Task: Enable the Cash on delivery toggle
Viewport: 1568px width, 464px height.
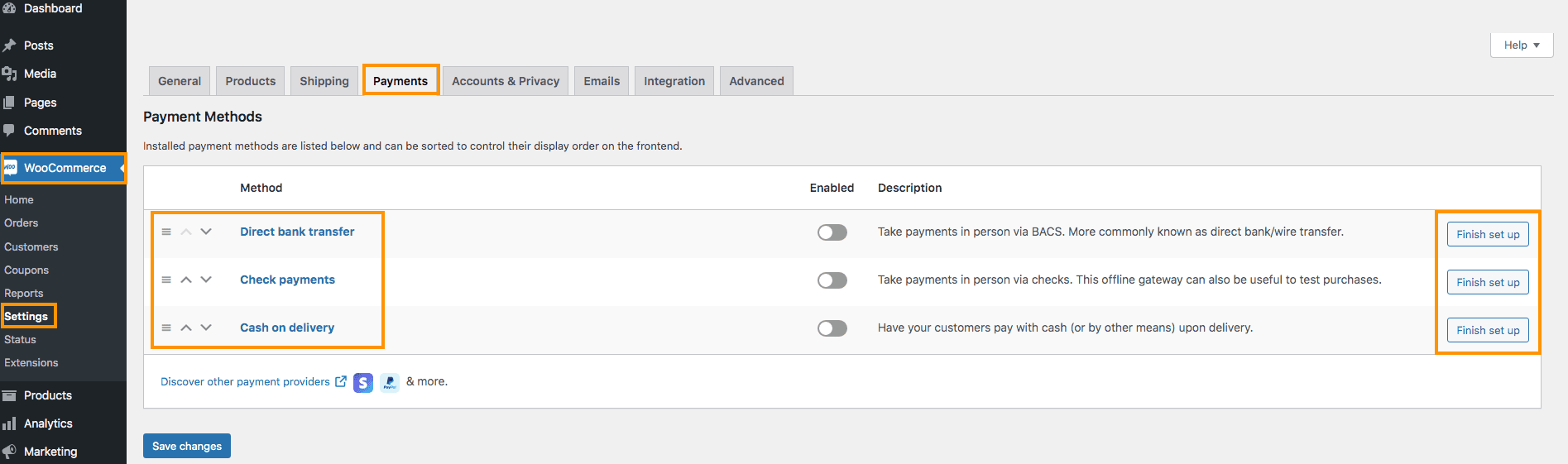Action: coord(832,328)
